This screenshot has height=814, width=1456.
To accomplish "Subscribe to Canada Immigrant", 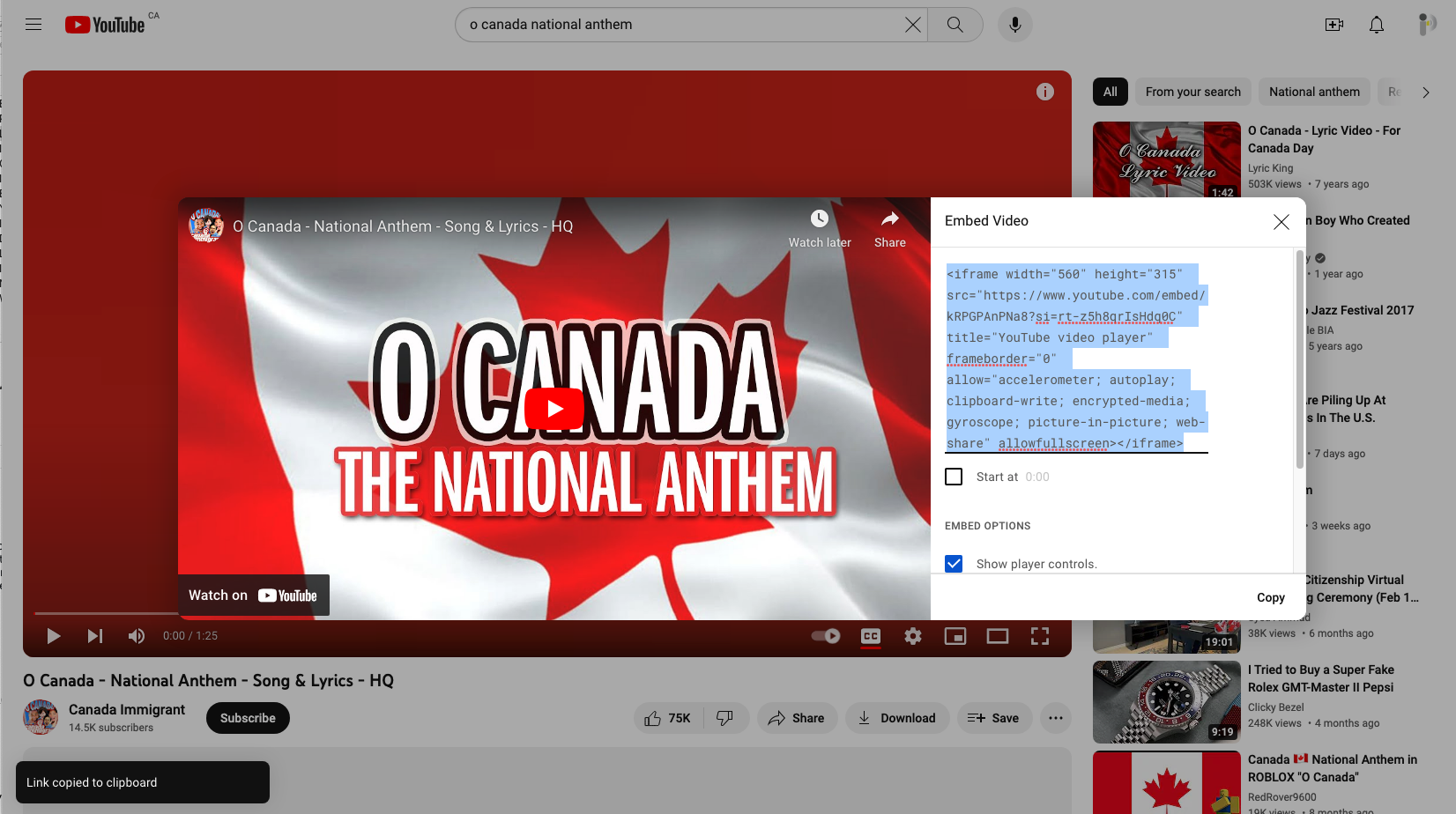I will tap(248, 718).
